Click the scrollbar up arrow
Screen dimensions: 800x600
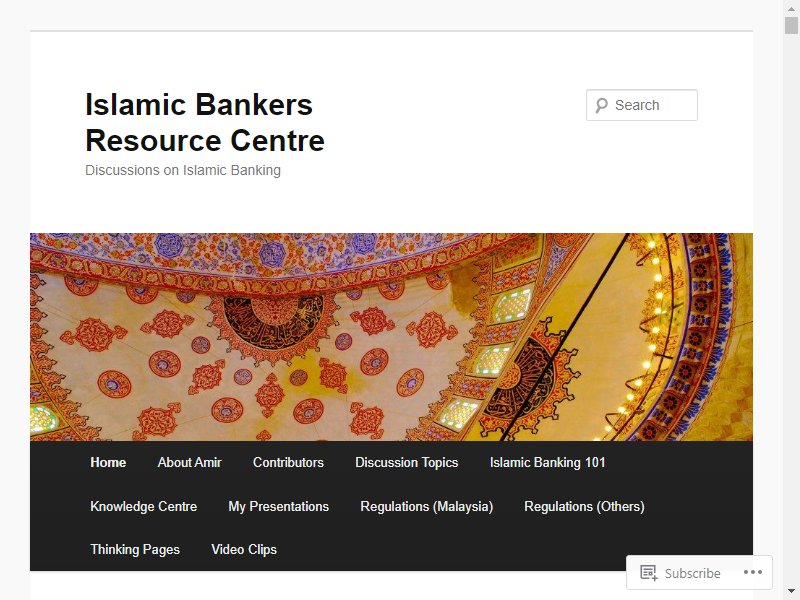point(791,8)
